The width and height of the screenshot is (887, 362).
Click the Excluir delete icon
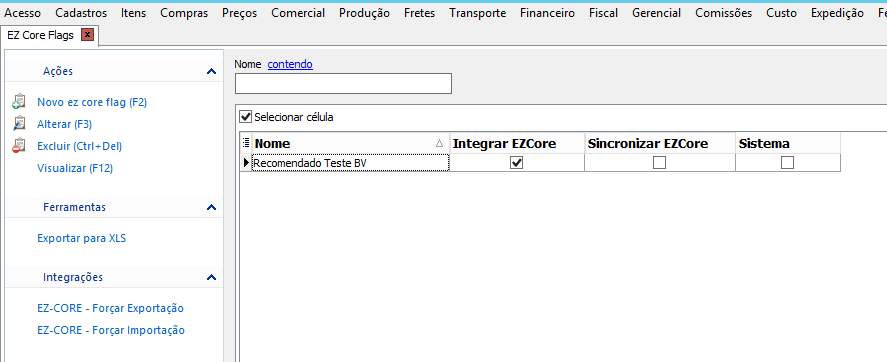click(19, 146)
